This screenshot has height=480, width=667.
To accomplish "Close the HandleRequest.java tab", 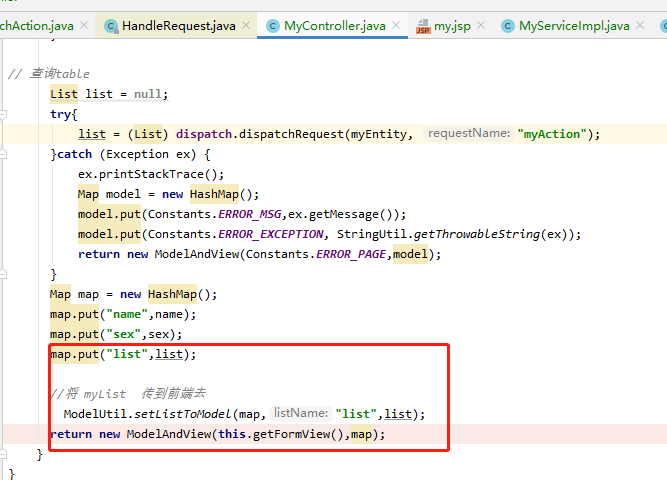I will [x=246, y=26].
